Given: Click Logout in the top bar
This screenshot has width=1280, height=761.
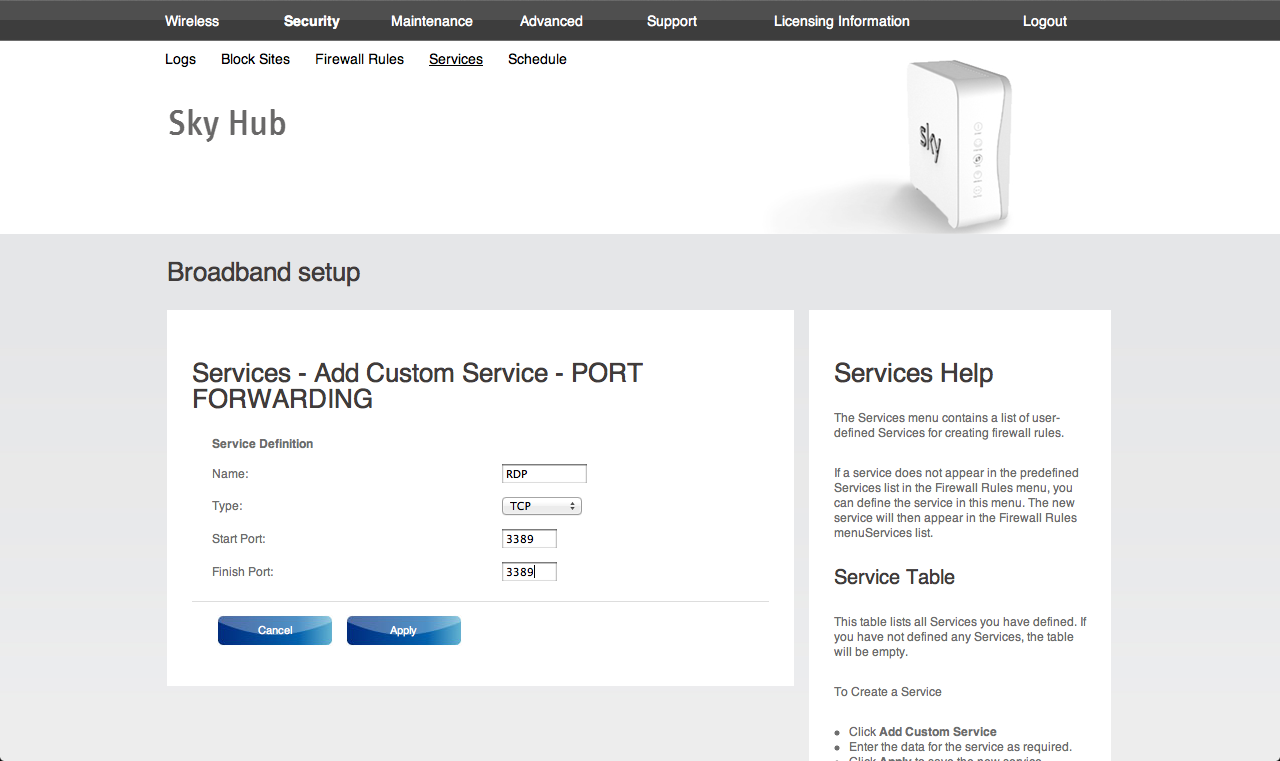Looking at the screenshot, I should (x=1044, y=21).
